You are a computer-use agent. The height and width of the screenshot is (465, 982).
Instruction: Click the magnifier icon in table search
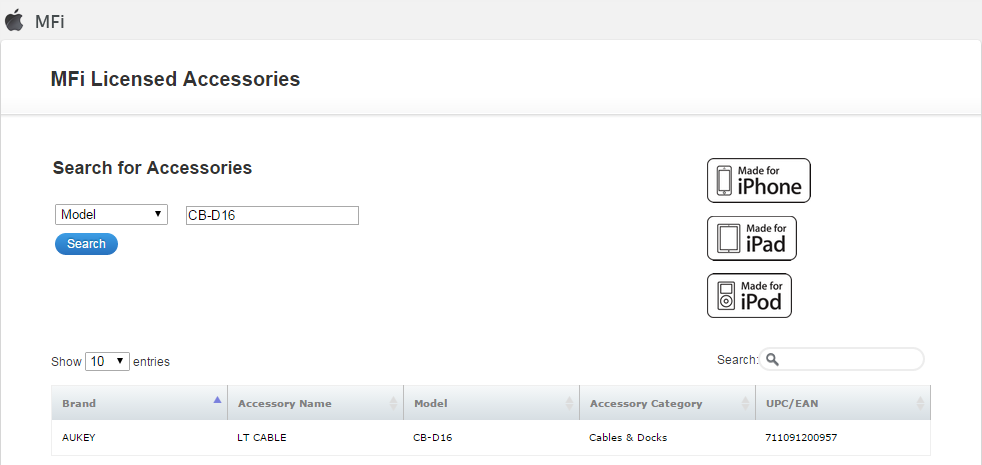(773, 360)
